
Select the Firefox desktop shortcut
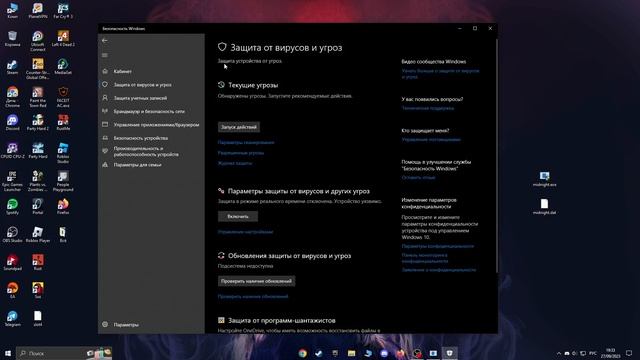tap(63, 207)
